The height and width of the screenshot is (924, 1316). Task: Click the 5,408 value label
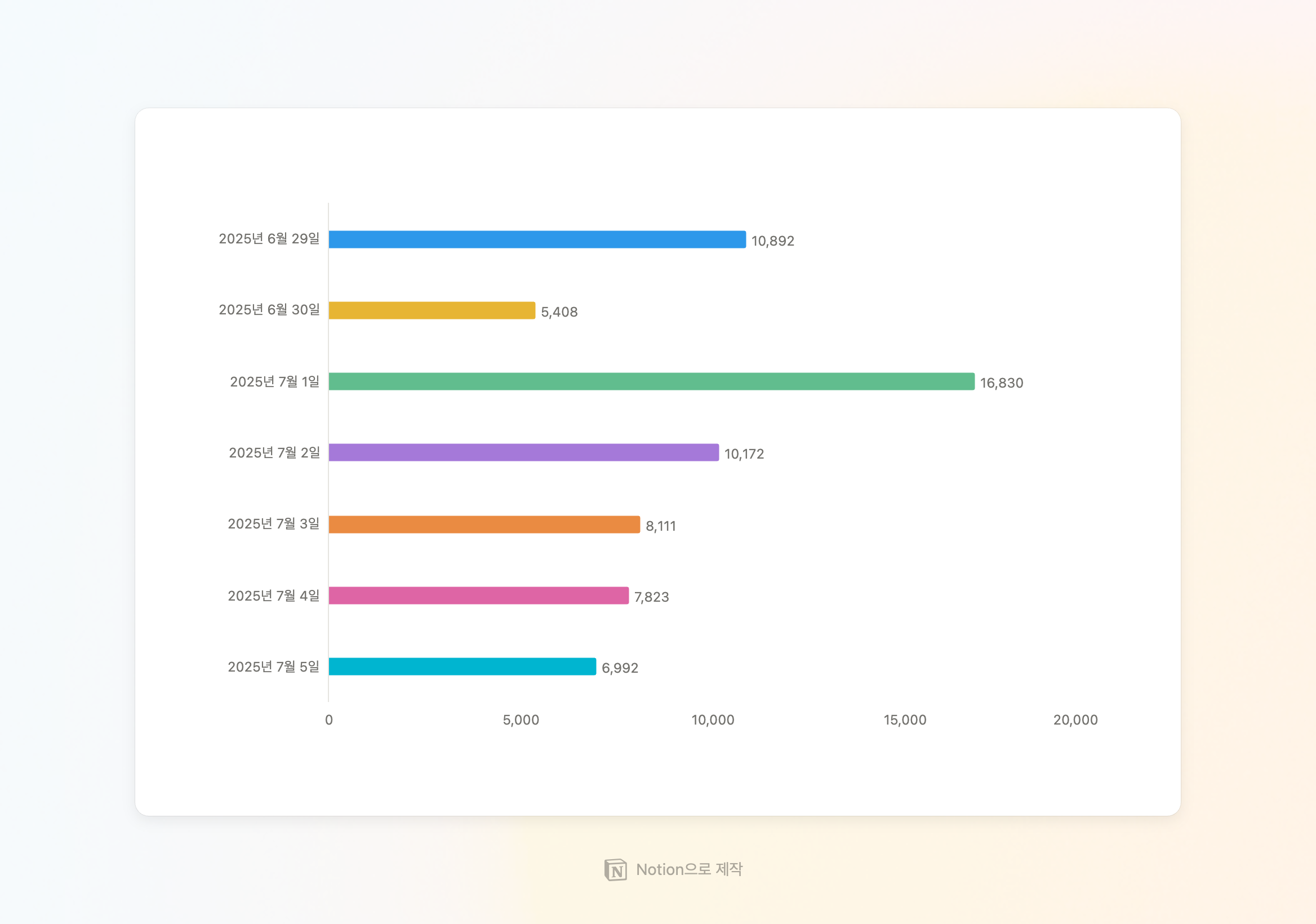click(x=559, y=312)
